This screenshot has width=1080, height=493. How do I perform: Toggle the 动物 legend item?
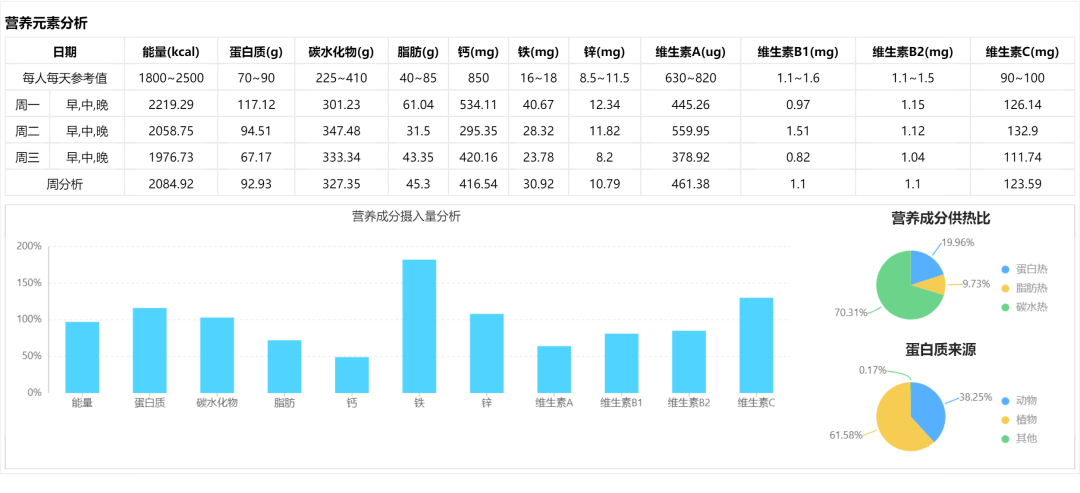pos(1020,401)
